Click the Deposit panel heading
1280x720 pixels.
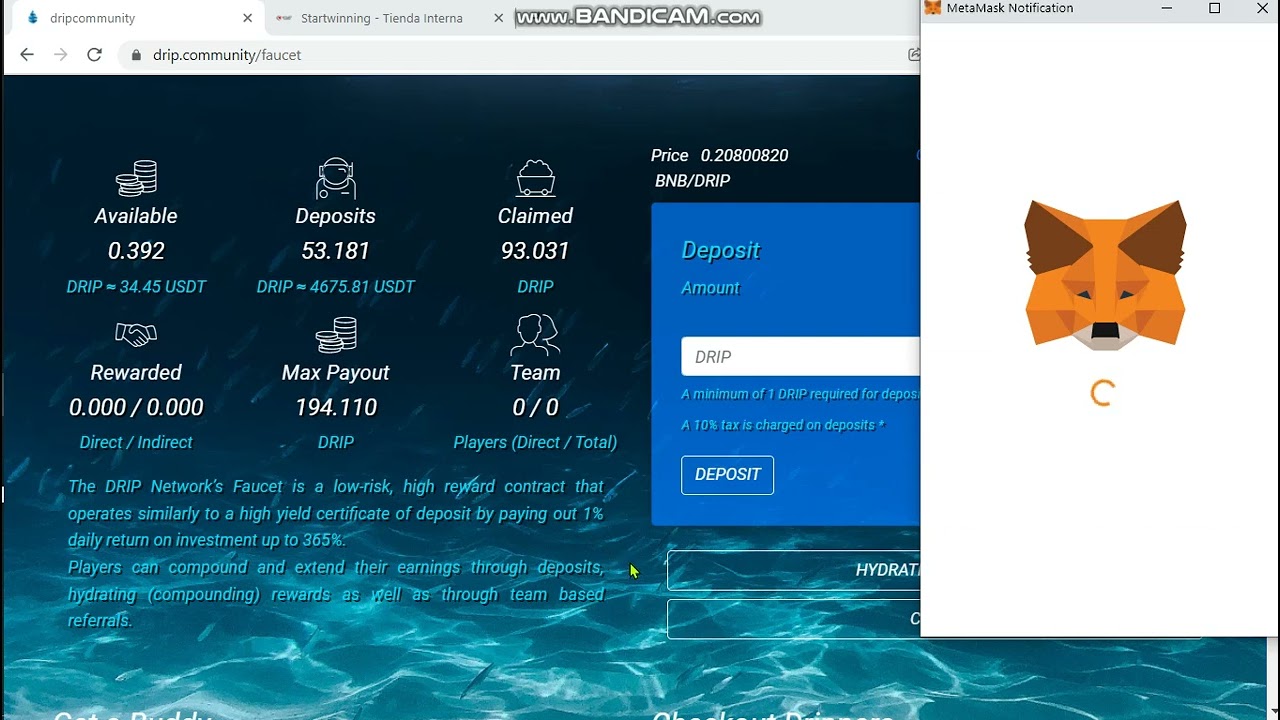[x=721, y=250]
